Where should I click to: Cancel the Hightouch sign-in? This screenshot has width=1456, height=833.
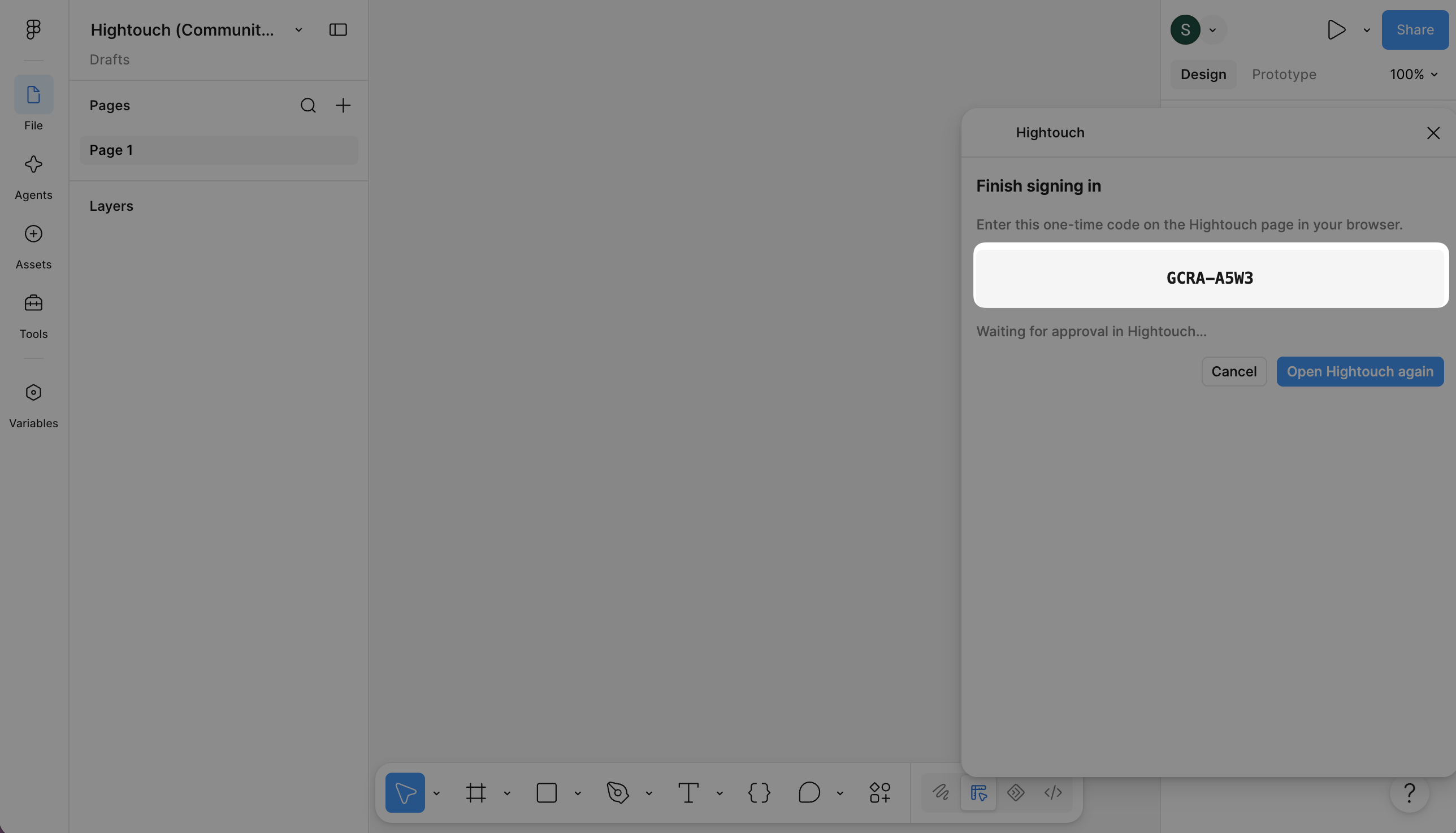point(1234,372)
